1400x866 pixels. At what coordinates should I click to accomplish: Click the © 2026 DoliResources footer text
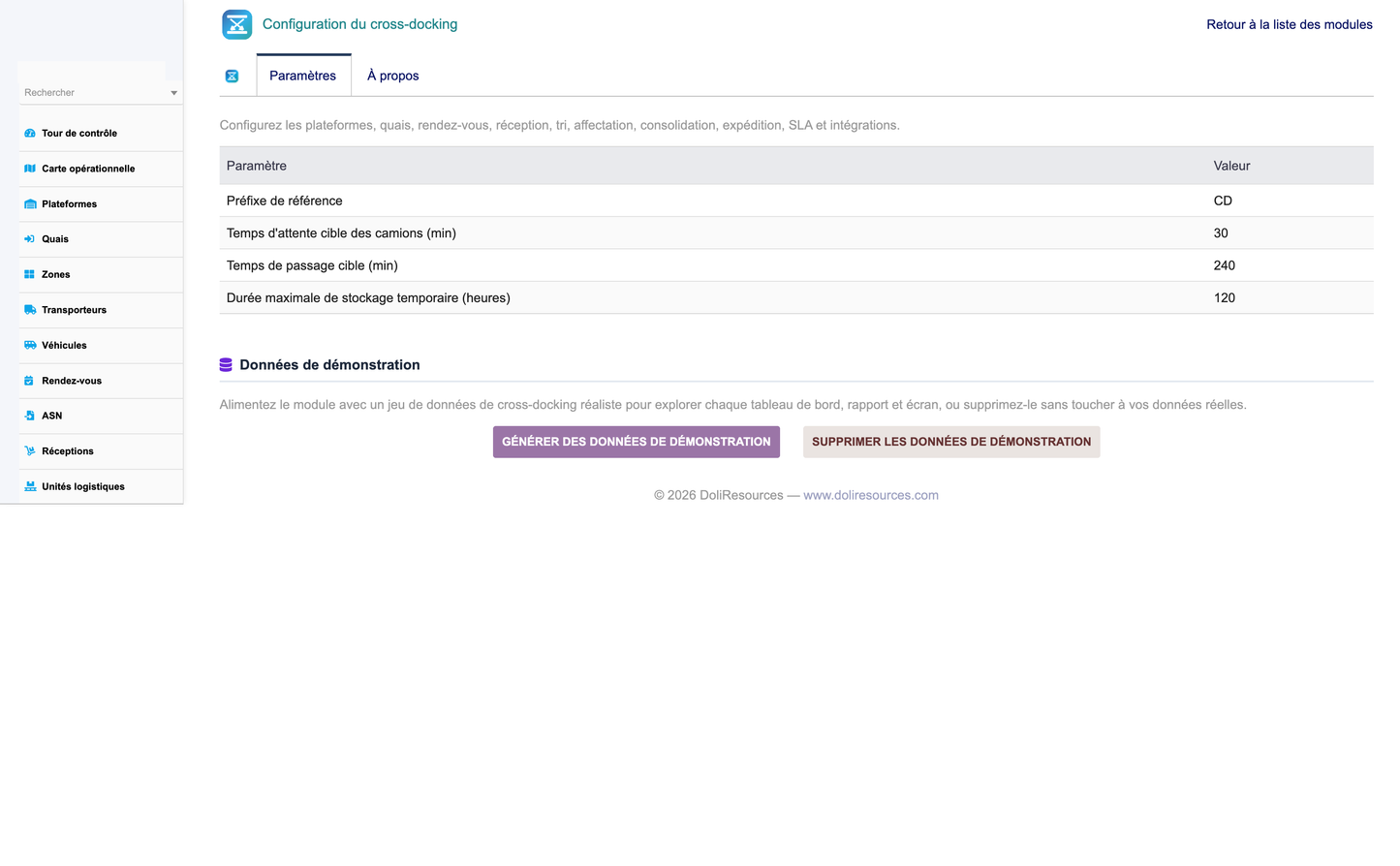(718, 495)
